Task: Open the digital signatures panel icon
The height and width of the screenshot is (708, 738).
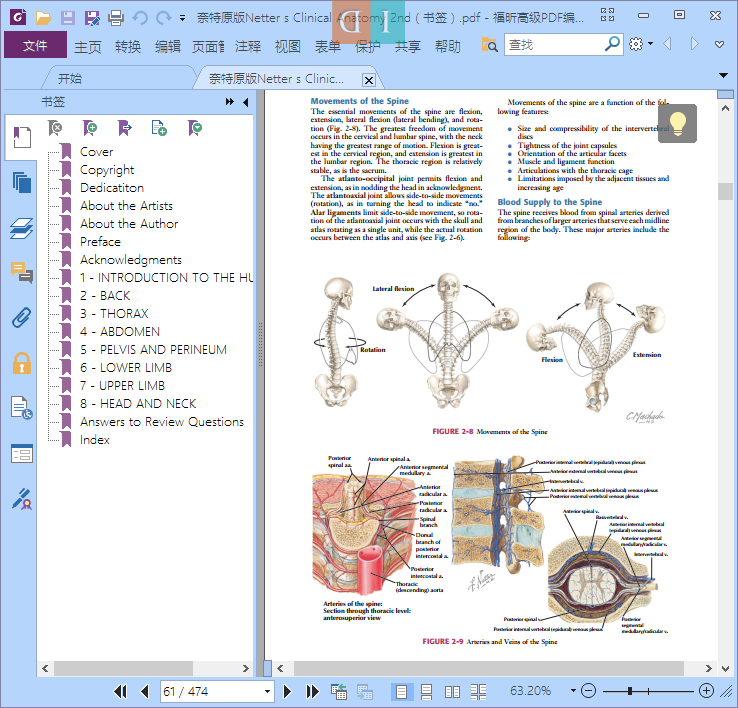Action: click(22, 499)
